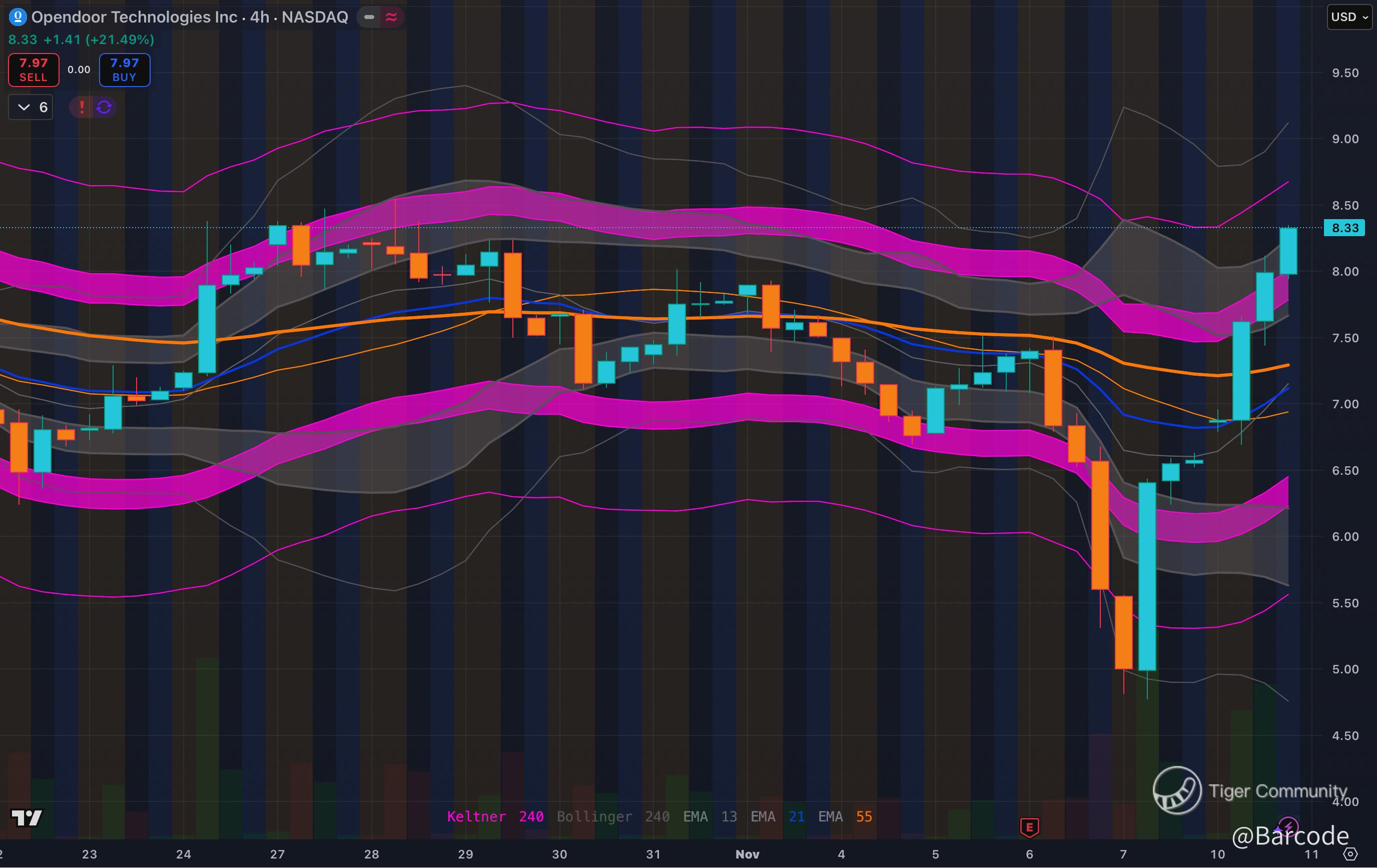This screenshot has height=868, width=1377.
Task: Click the red exclamation warning icon
Action: 82,107
